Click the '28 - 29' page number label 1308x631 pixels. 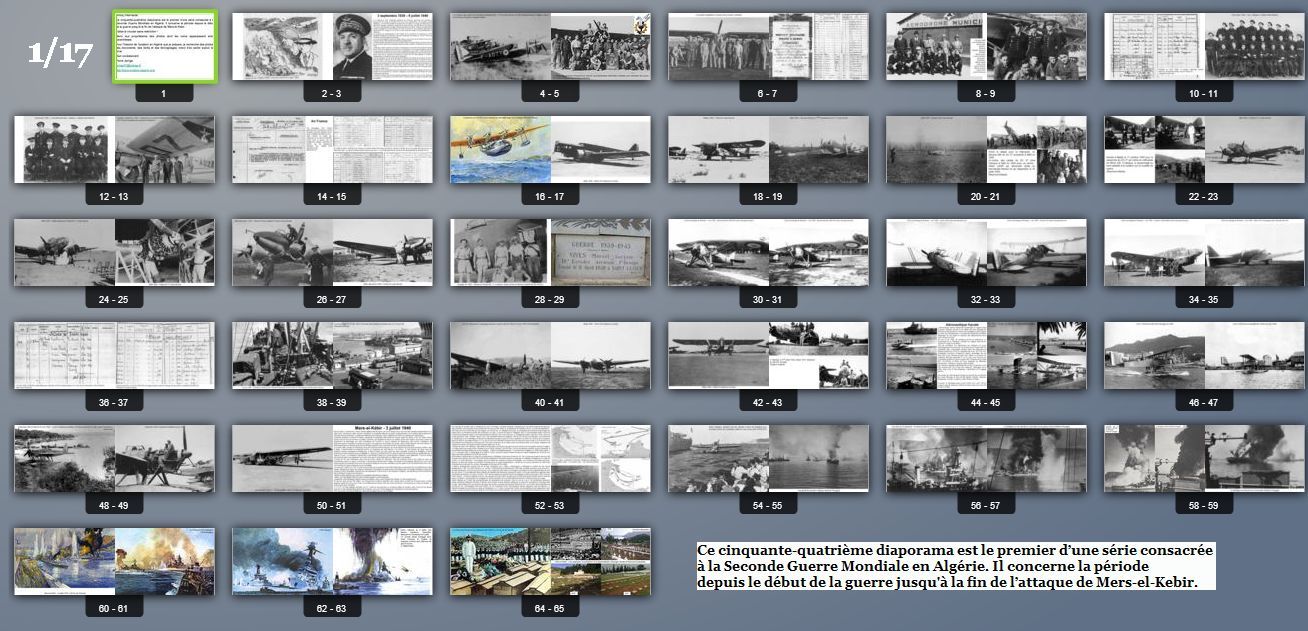coord(550,299)
